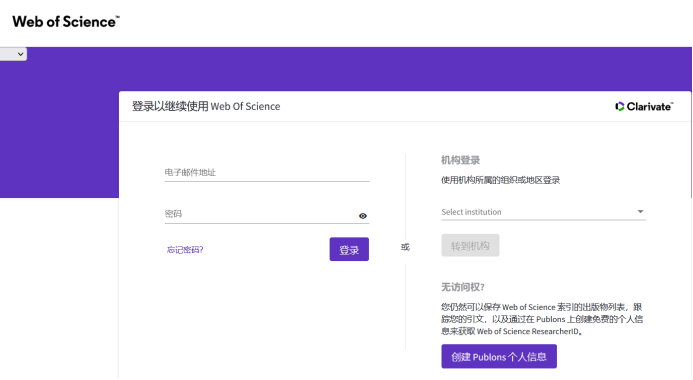Click the 使用机构所属的组织或地区登录 text
The width and height of the screenshot is (693, 380).
500,180
